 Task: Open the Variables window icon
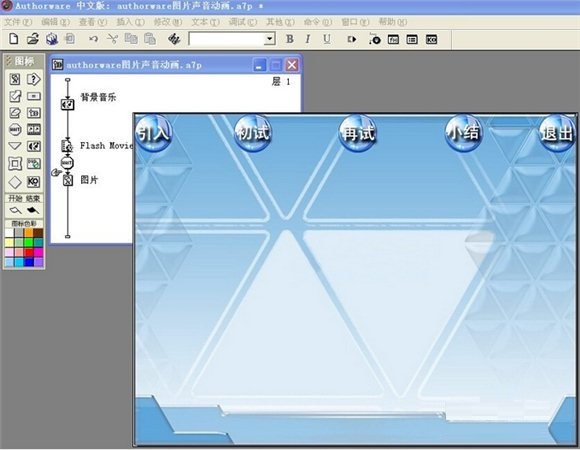click(412, 39)
